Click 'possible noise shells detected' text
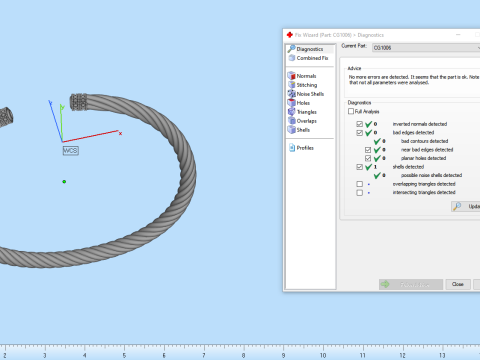 click(431, 175)
